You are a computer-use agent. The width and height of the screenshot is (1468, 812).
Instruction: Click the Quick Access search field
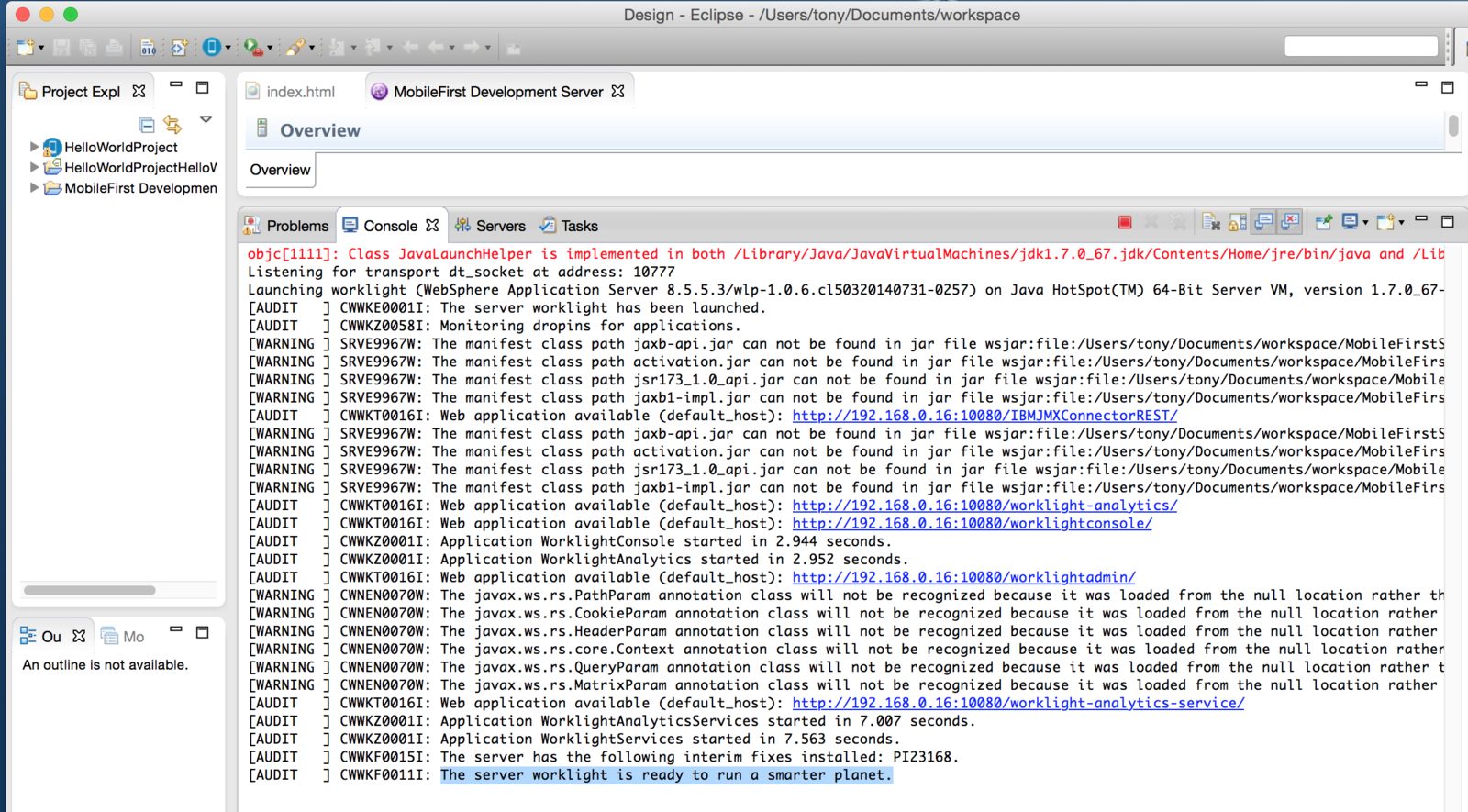1361,47
